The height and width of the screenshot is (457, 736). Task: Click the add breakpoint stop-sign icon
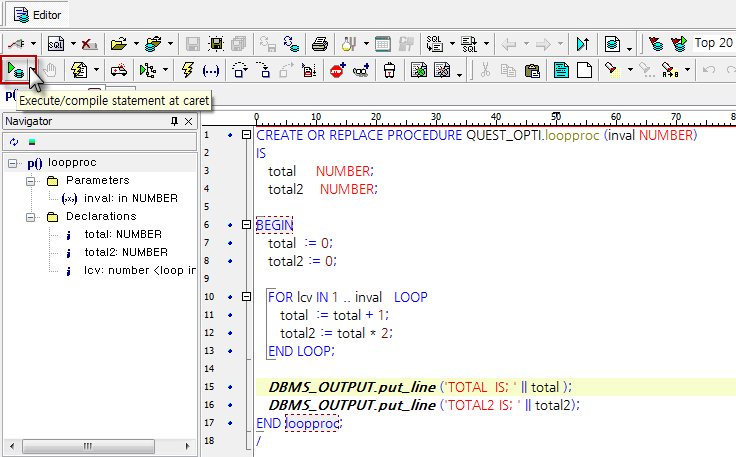[x=337, y=70]
